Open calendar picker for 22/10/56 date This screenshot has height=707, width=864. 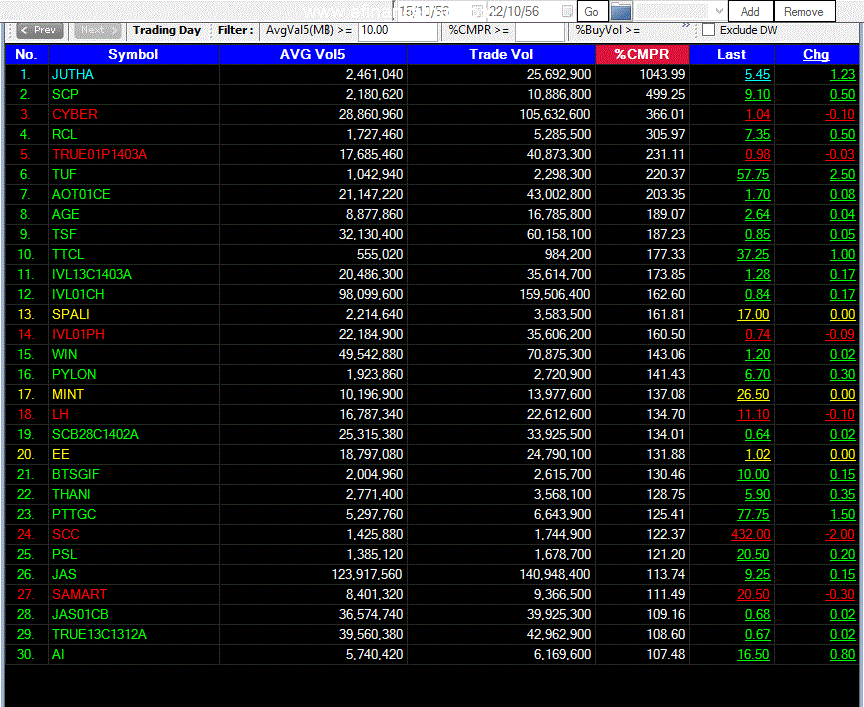(x=567, y=12)
